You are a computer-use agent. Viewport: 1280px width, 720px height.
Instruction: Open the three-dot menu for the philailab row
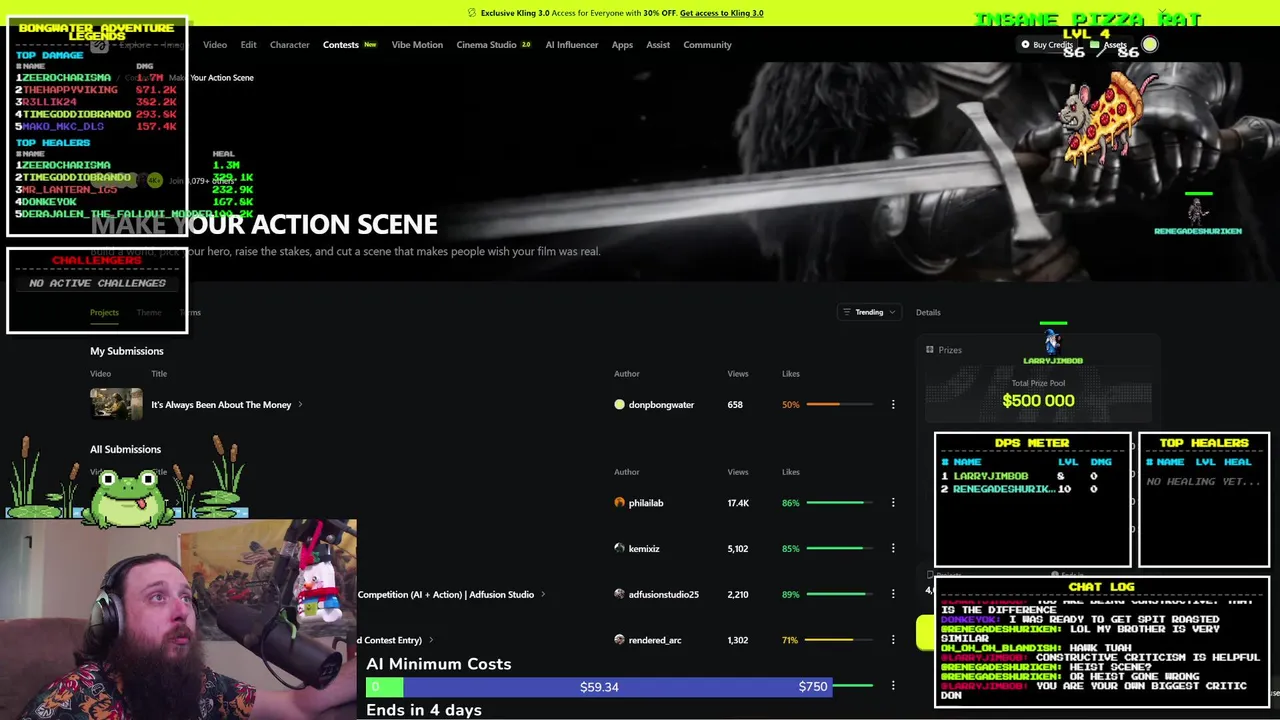pyautogui.click(x=893, y=503)
